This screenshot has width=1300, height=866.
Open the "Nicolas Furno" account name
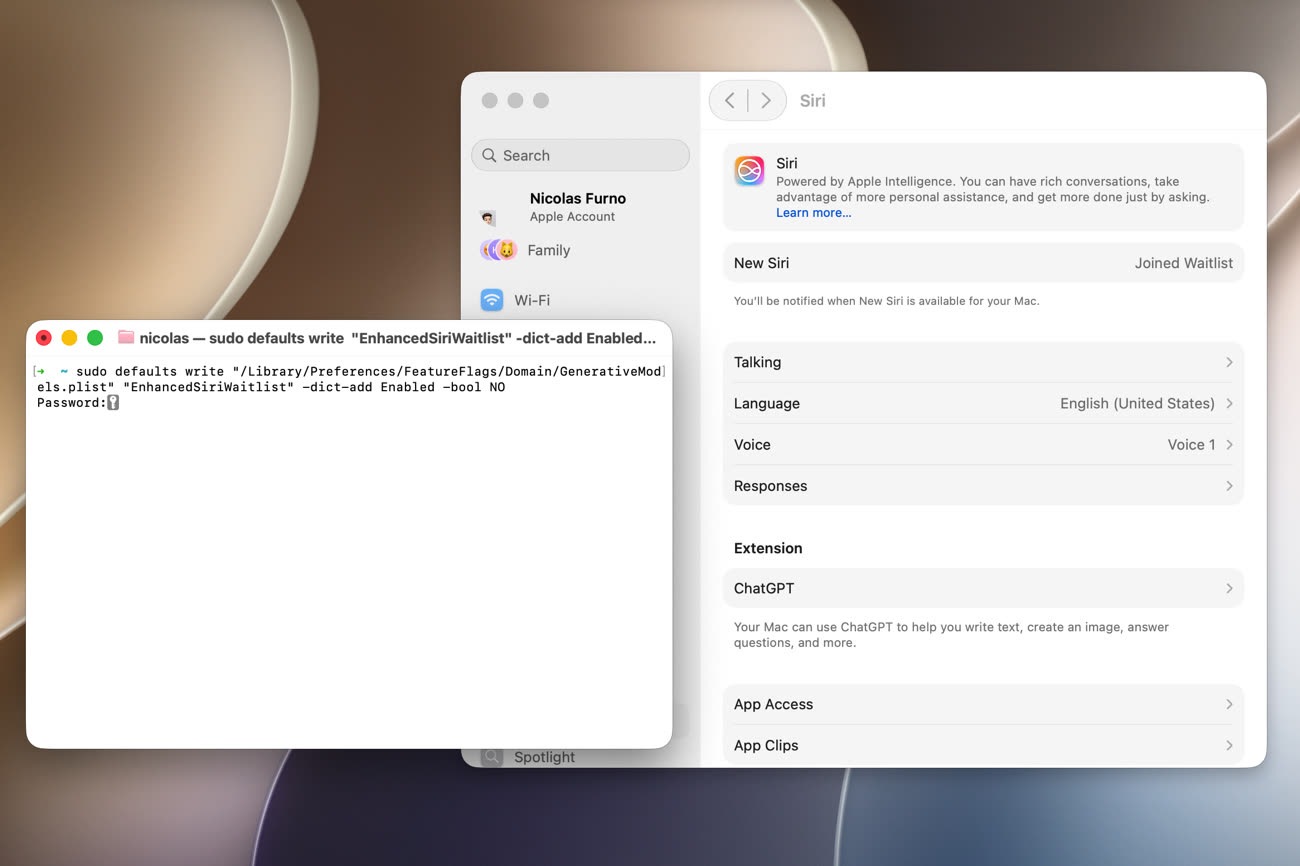click(x=578, y=198)
